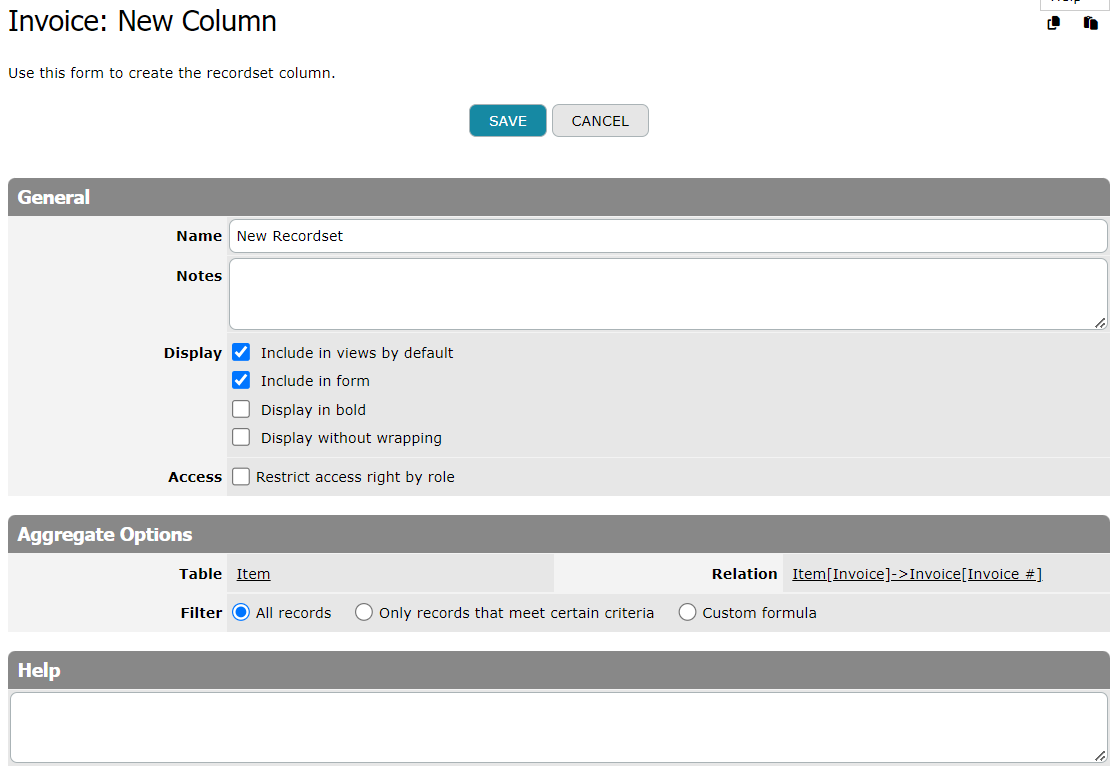Viewport: 1118px width, 769px height.
Task: Click the paste clipboard icon
Action: coord(1090,24)
